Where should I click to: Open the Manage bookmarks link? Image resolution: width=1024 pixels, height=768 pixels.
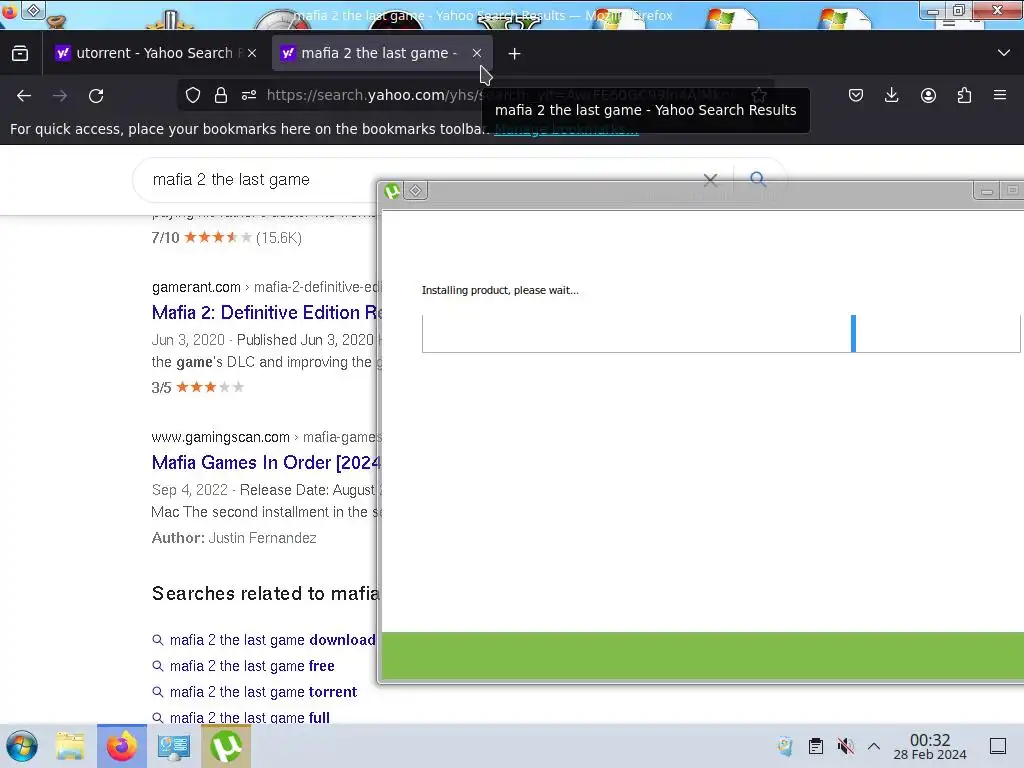[x=566, y=129]
